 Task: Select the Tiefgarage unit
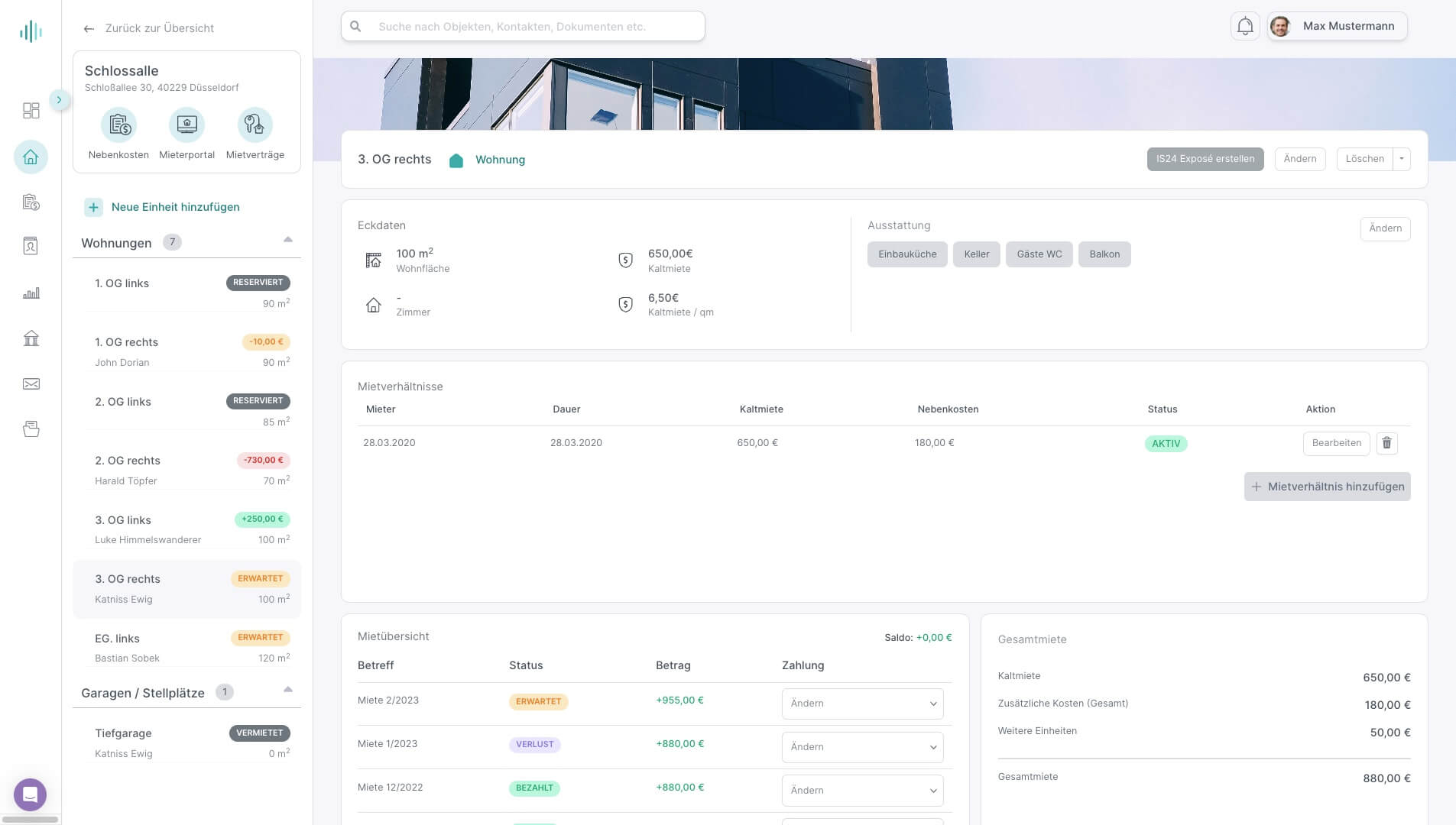pos(187,742)
